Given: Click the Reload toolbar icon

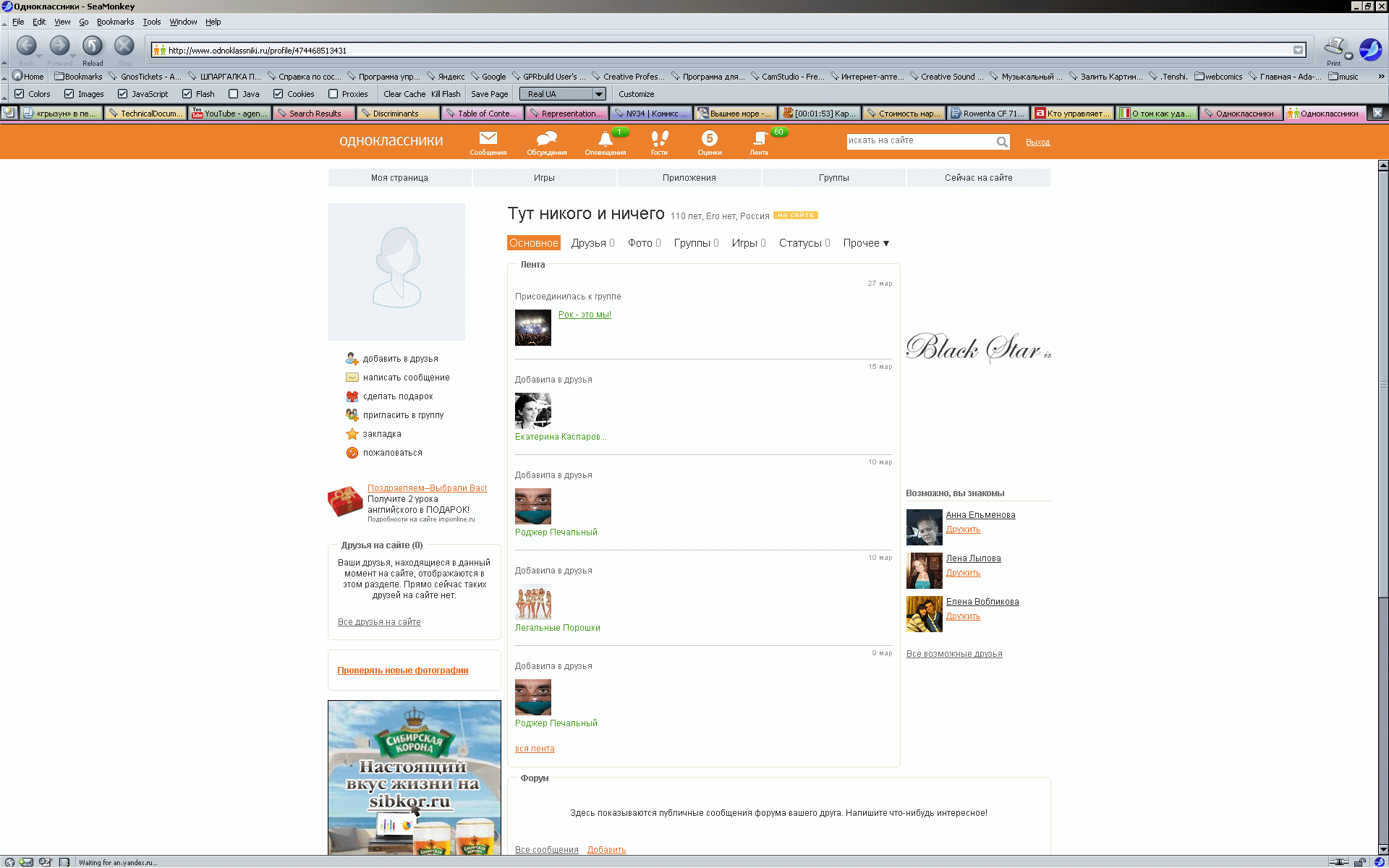Looking at the screenshot, I should point(92,47).
